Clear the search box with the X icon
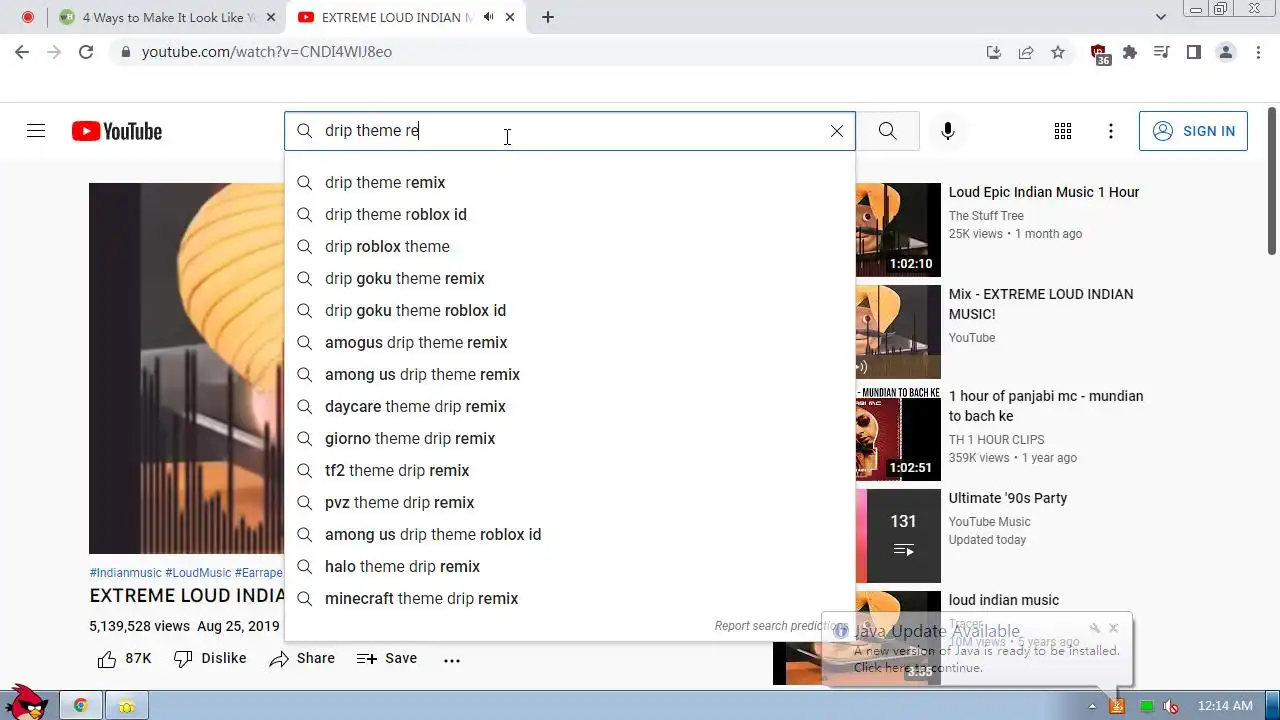 pos(837,131)
